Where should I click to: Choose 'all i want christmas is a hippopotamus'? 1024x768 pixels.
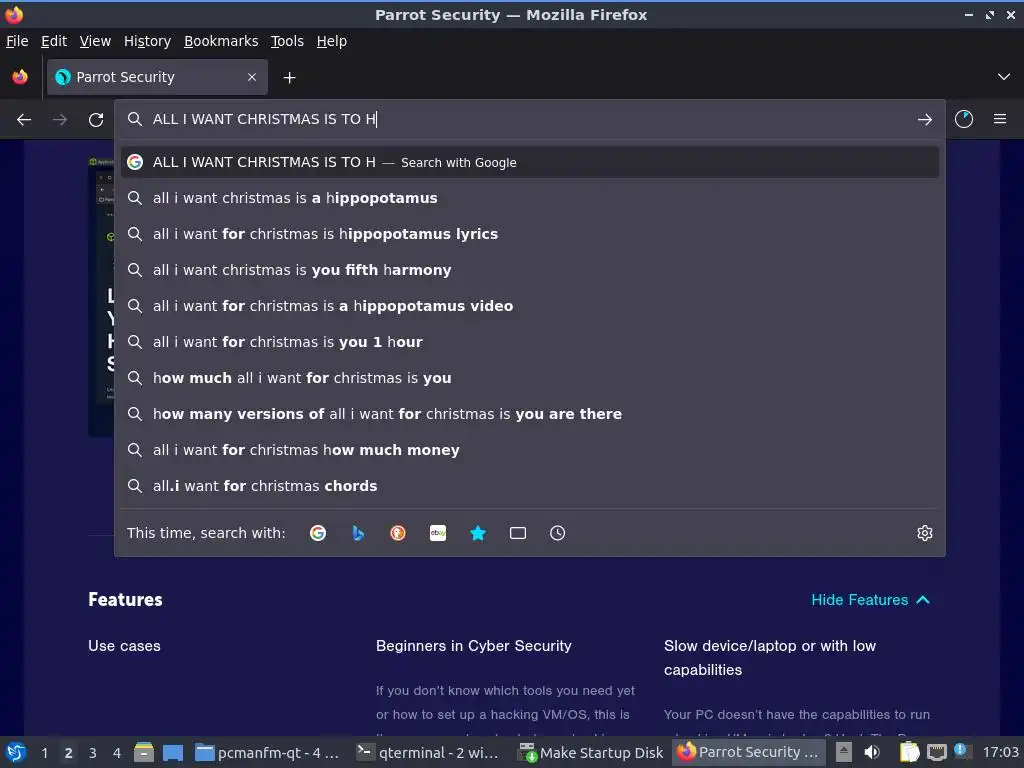tap(530, 198)
